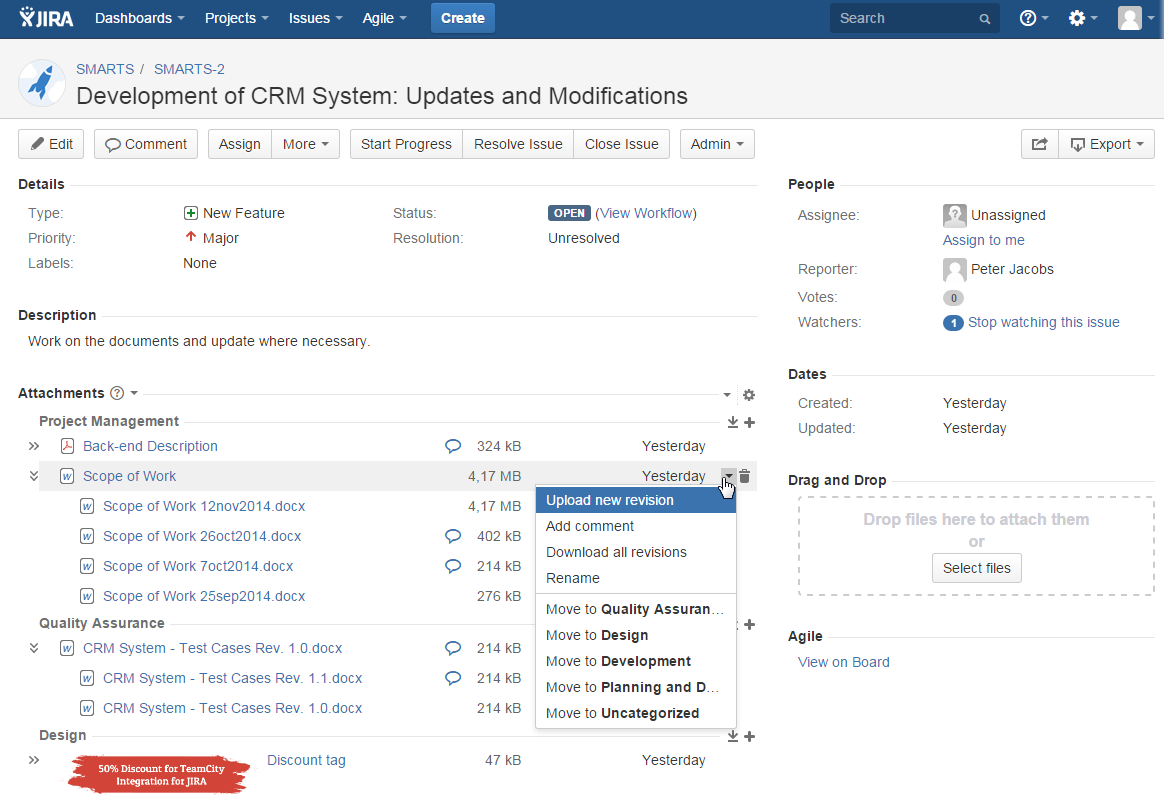Click inside the Search field
This screenshot has height=802, width=1164.
pyautogui.click(x=905, y=17)
